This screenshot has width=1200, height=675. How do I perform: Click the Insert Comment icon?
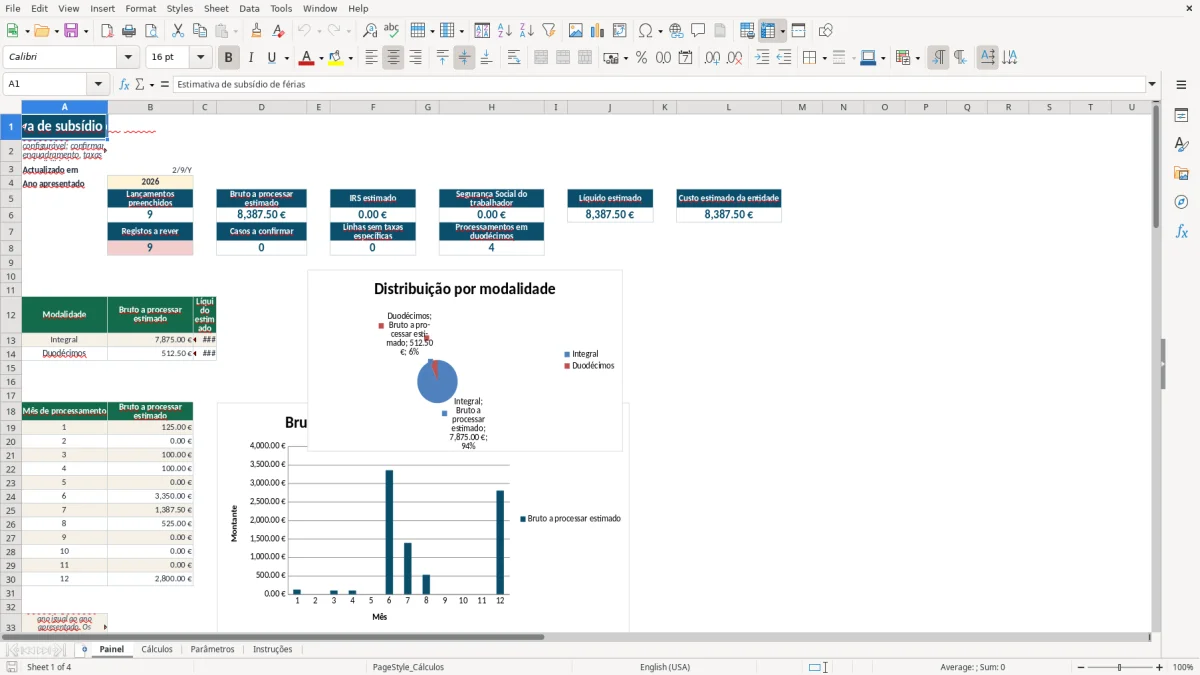698,31
